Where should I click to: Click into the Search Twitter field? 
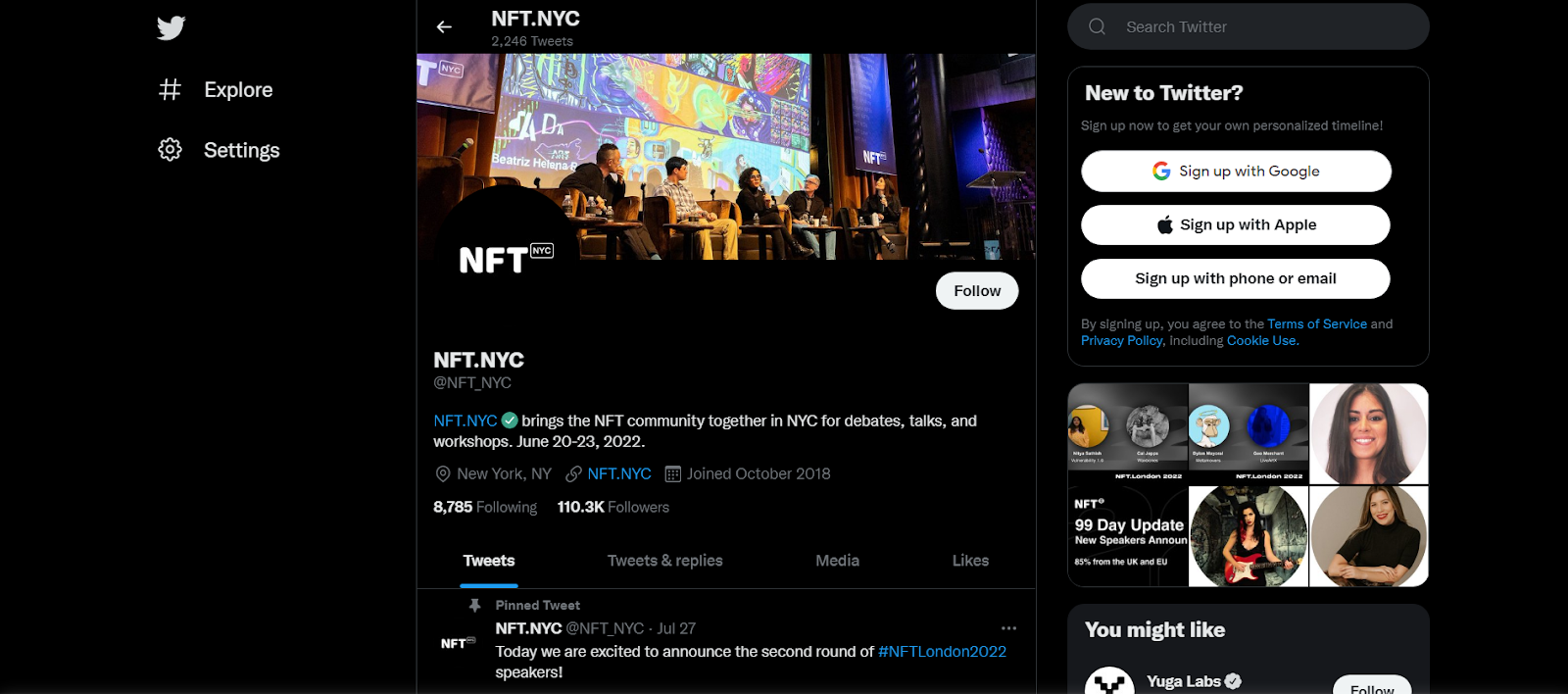tap(1249, 26)
